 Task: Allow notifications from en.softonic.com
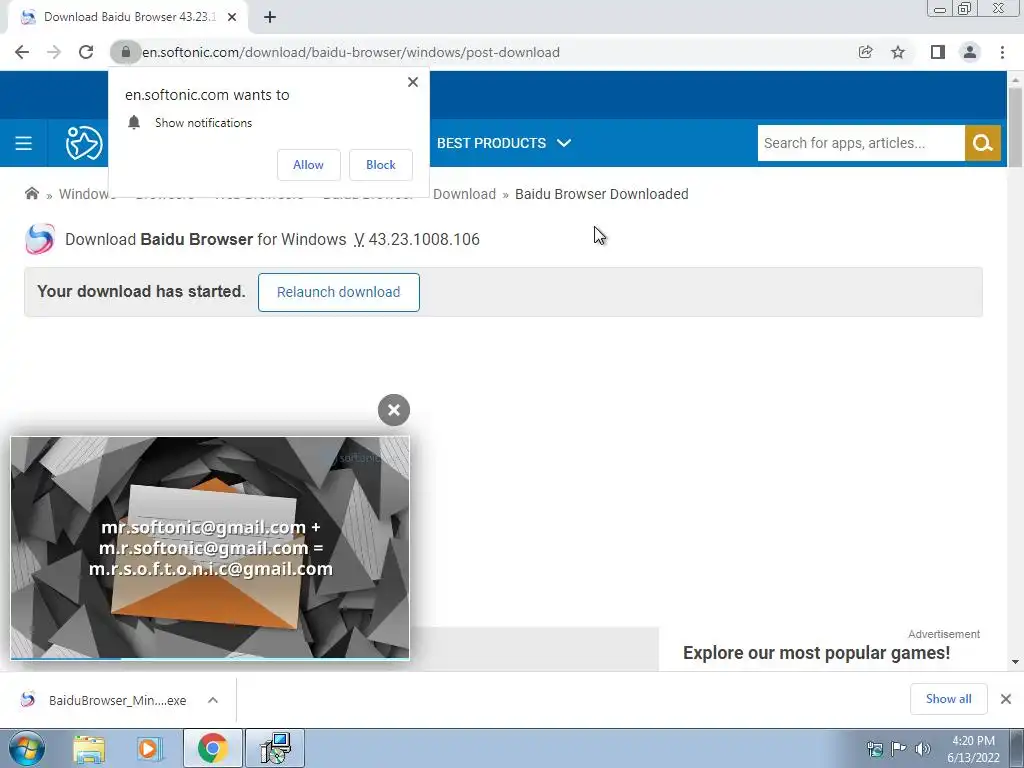(x=308, y=165)
